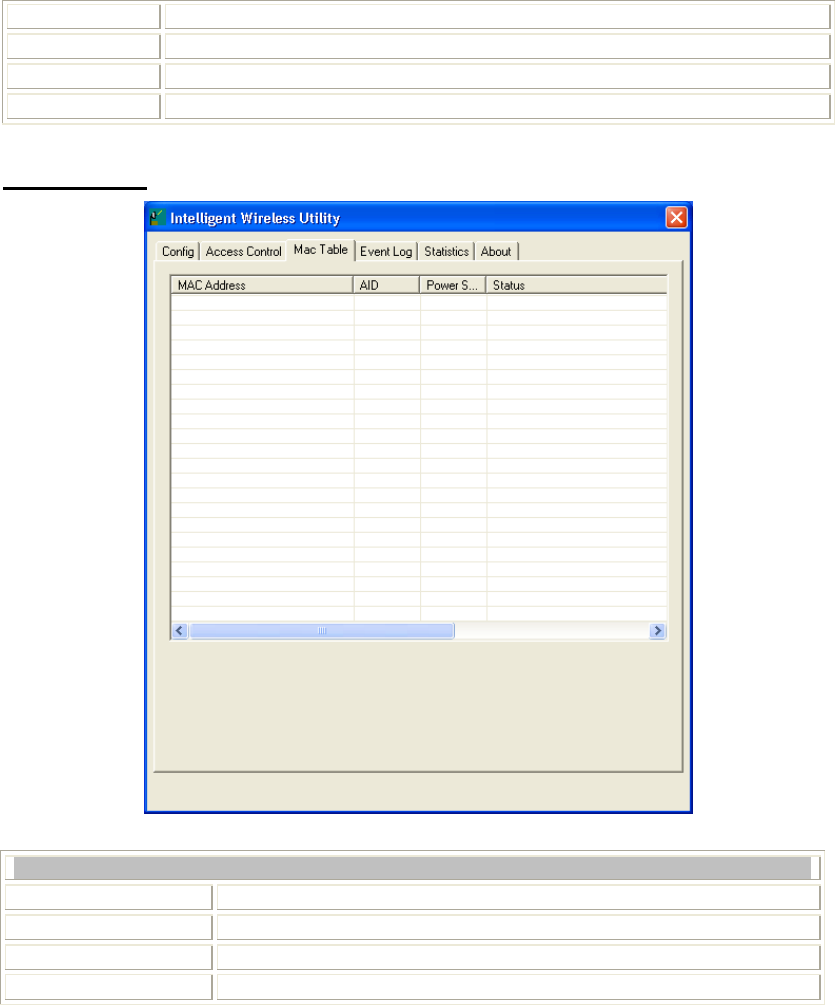Click the right arrow of horizontal scrollbar
Image resolution: width=835 pixels, height=1005 pixels.
657,631
